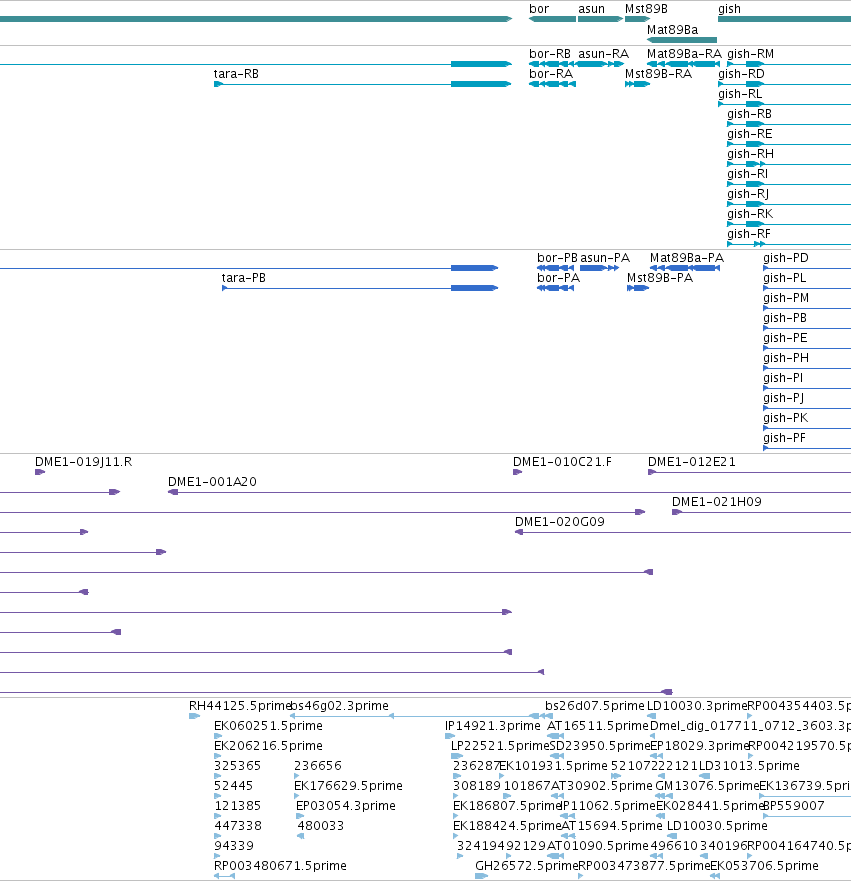Click the gish-RL transcript label

[740, 94]
